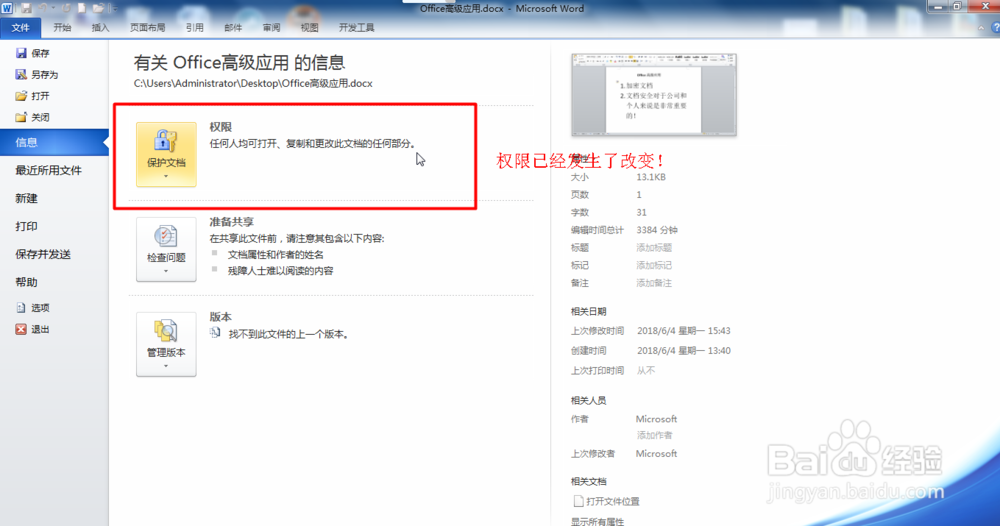Click the word count value 31
This screenshot has height=526, width=1000.
click(642, 212)
